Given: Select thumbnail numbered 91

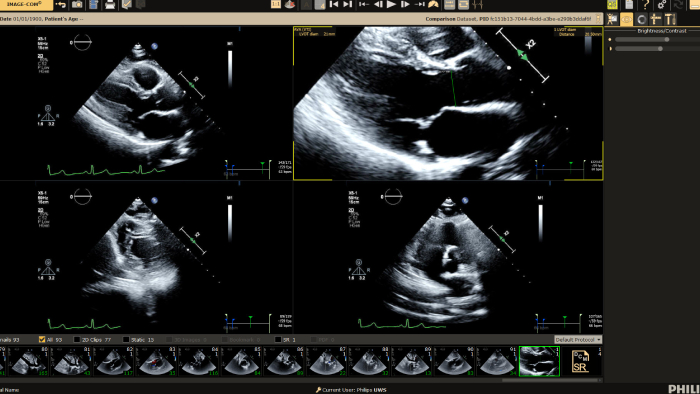Looking at the screenshot, I should tap(497, 361).
